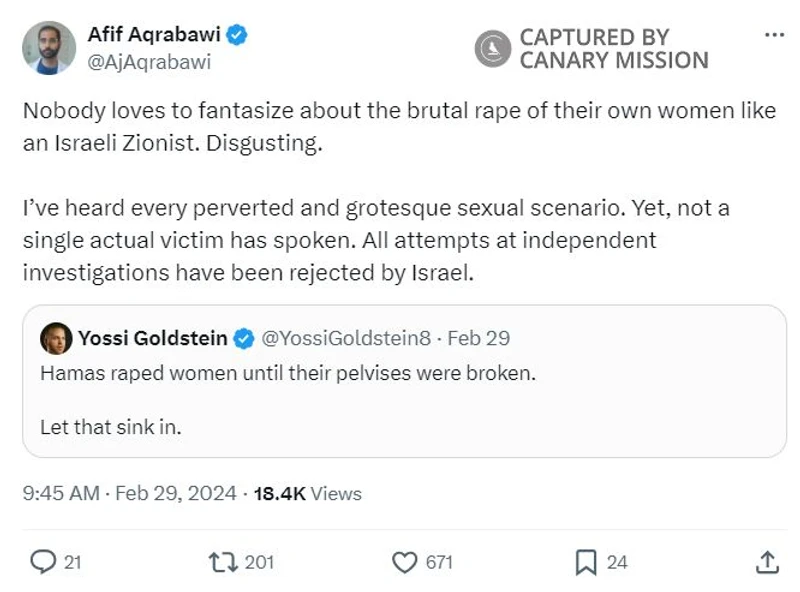Click the 9:45 AM · Feb 29, 2024 timestamp
Screen dimensions: 800x592
129,493
